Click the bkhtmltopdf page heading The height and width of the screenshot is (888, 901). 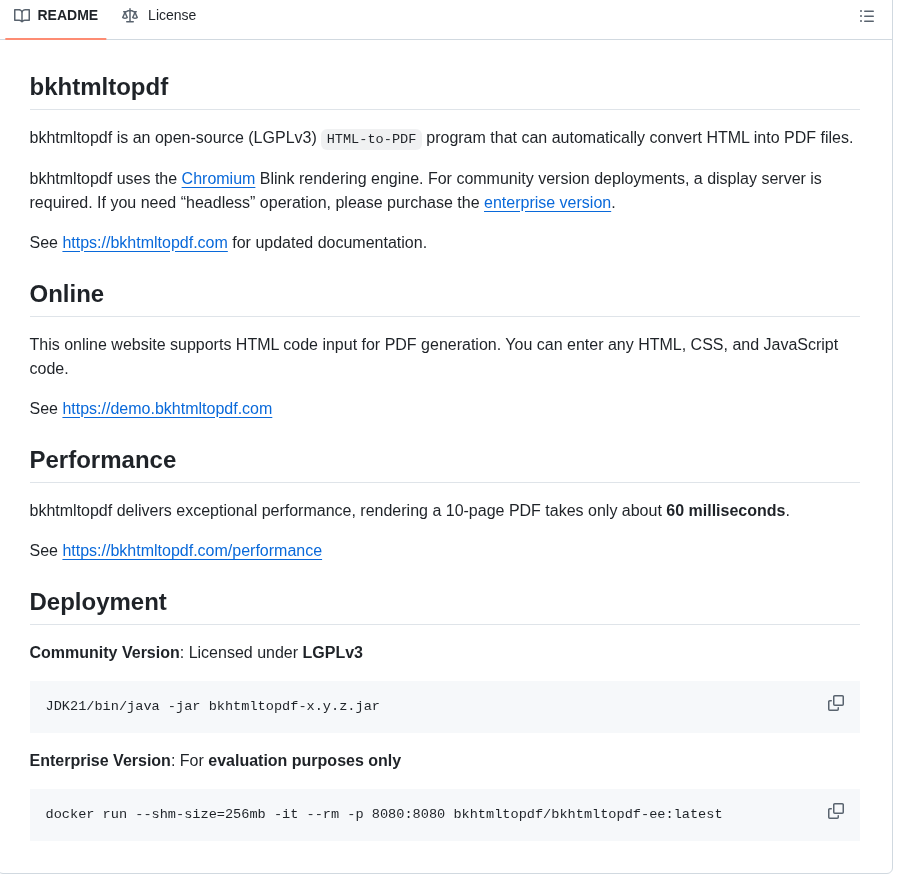pyautogui.click(x=98, y=87)
